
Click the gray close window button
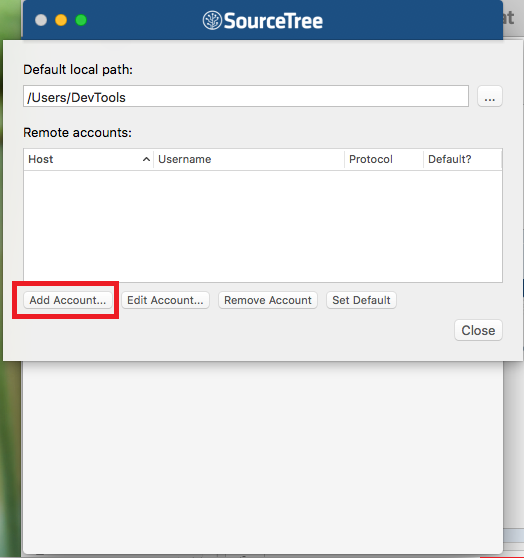(x=41, y=20)
